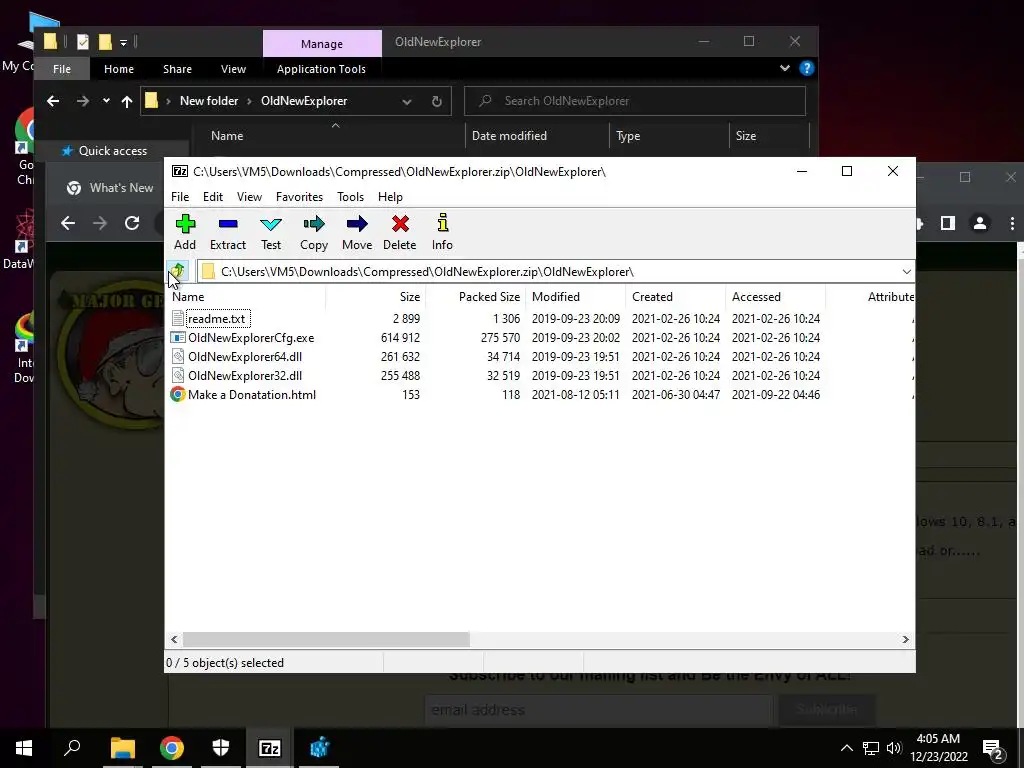Expand Explorer address bar history dropdown
The image size is (1024, 768).
(407, 101)
